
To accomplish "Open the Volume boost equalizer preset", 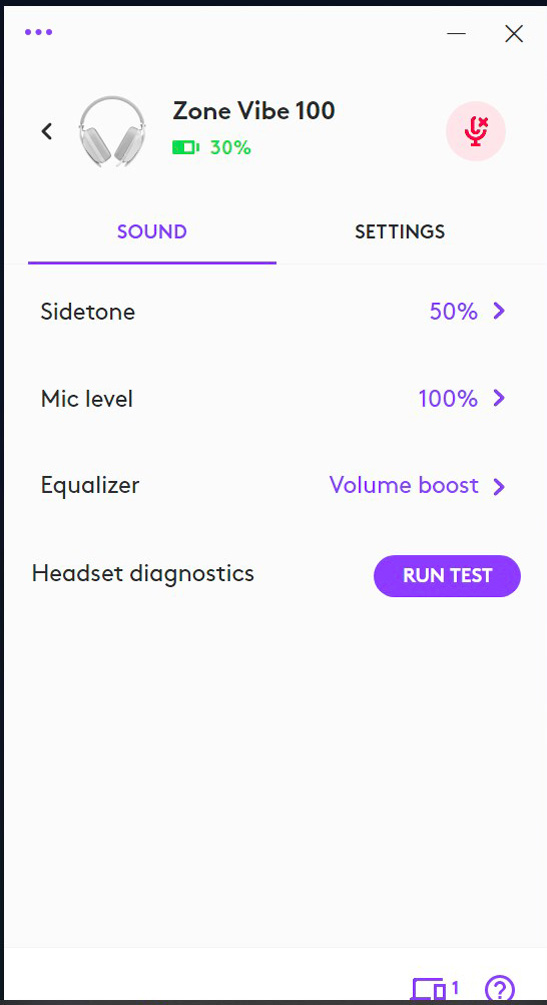I will pyautogui.click(x=404, y=485).
